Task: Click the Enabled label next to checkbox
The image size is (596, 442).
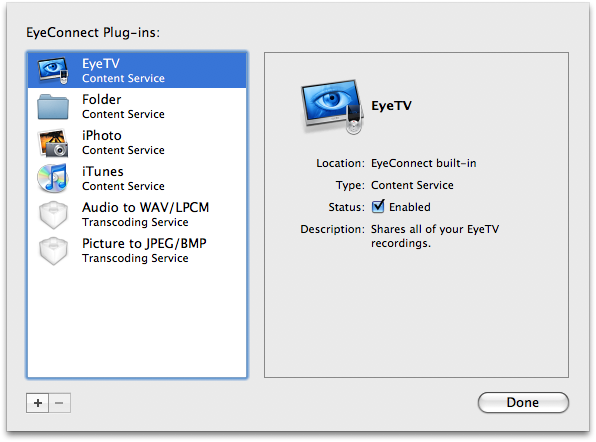Action: pos(410,207)
